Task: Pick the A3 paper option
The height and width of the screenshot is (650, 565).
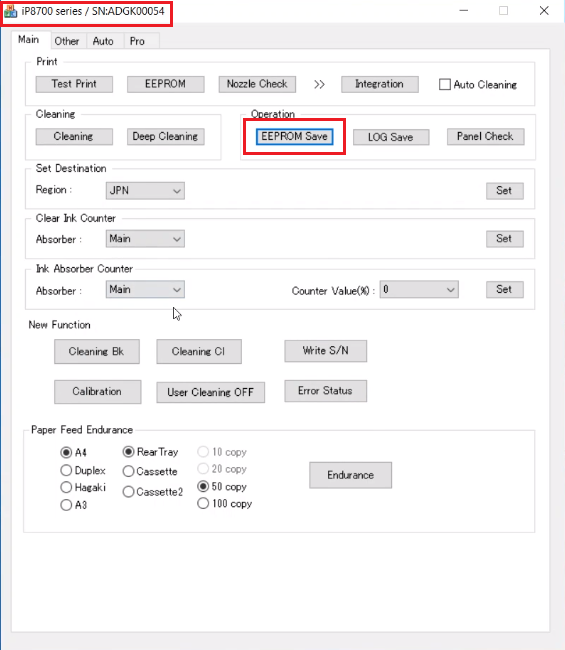Action: click(66, 505)
